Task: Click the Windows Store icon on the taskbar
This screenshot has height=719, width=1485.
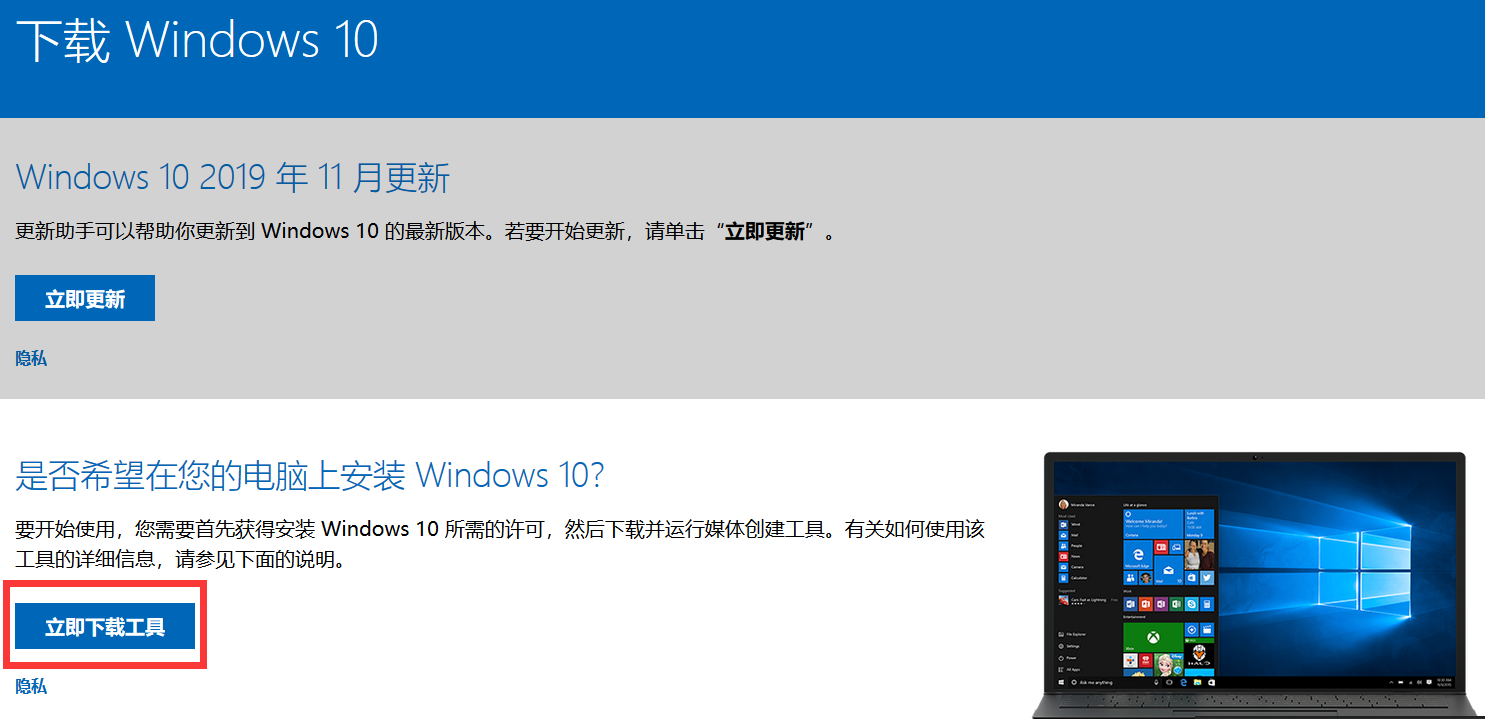Action: (1212, 682)
